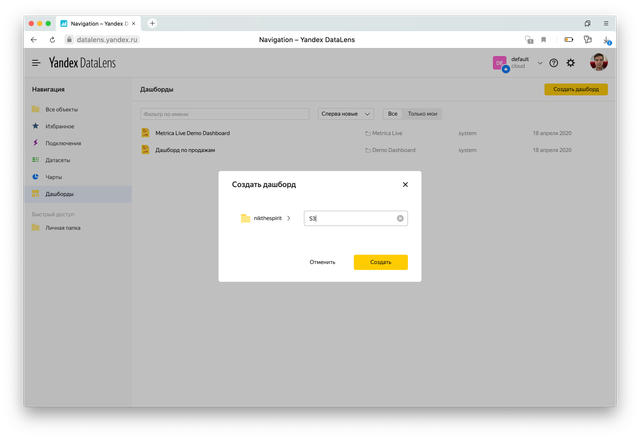Select the Все filter toggle

(393, 114)
